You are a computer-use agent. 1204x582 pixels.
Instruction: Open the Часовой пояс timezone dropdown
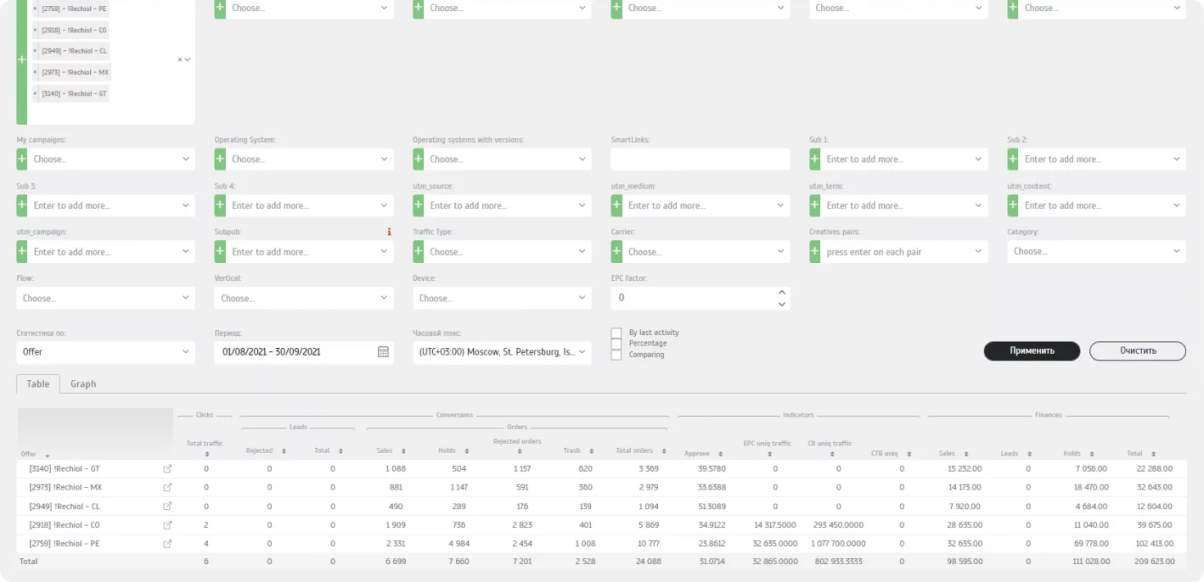coord(501,352)
